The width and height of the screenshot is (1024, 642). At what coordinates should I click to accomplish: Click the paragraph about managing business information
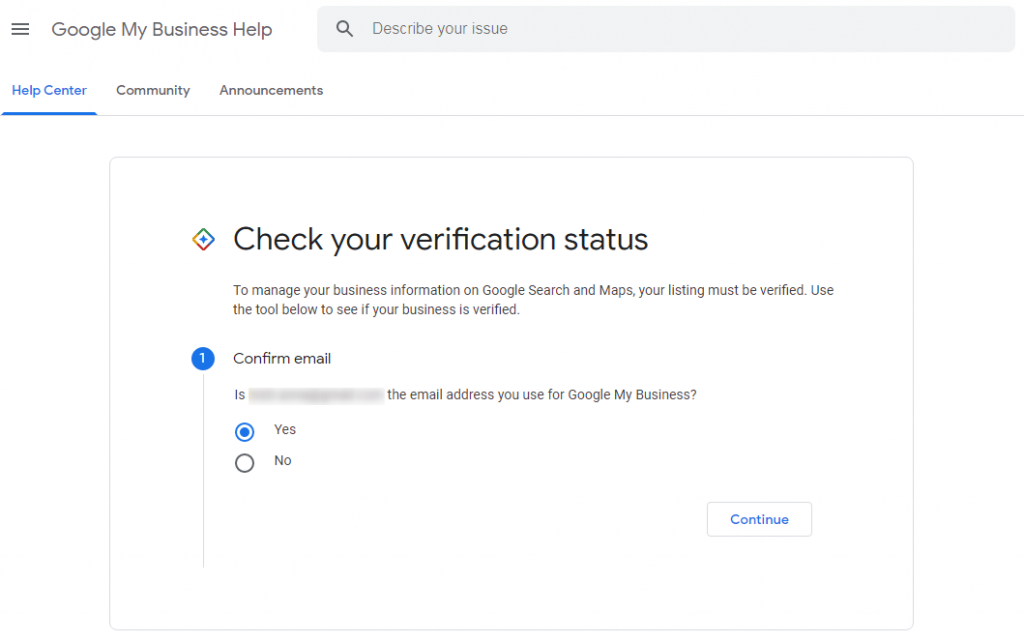tap(532, 300)
